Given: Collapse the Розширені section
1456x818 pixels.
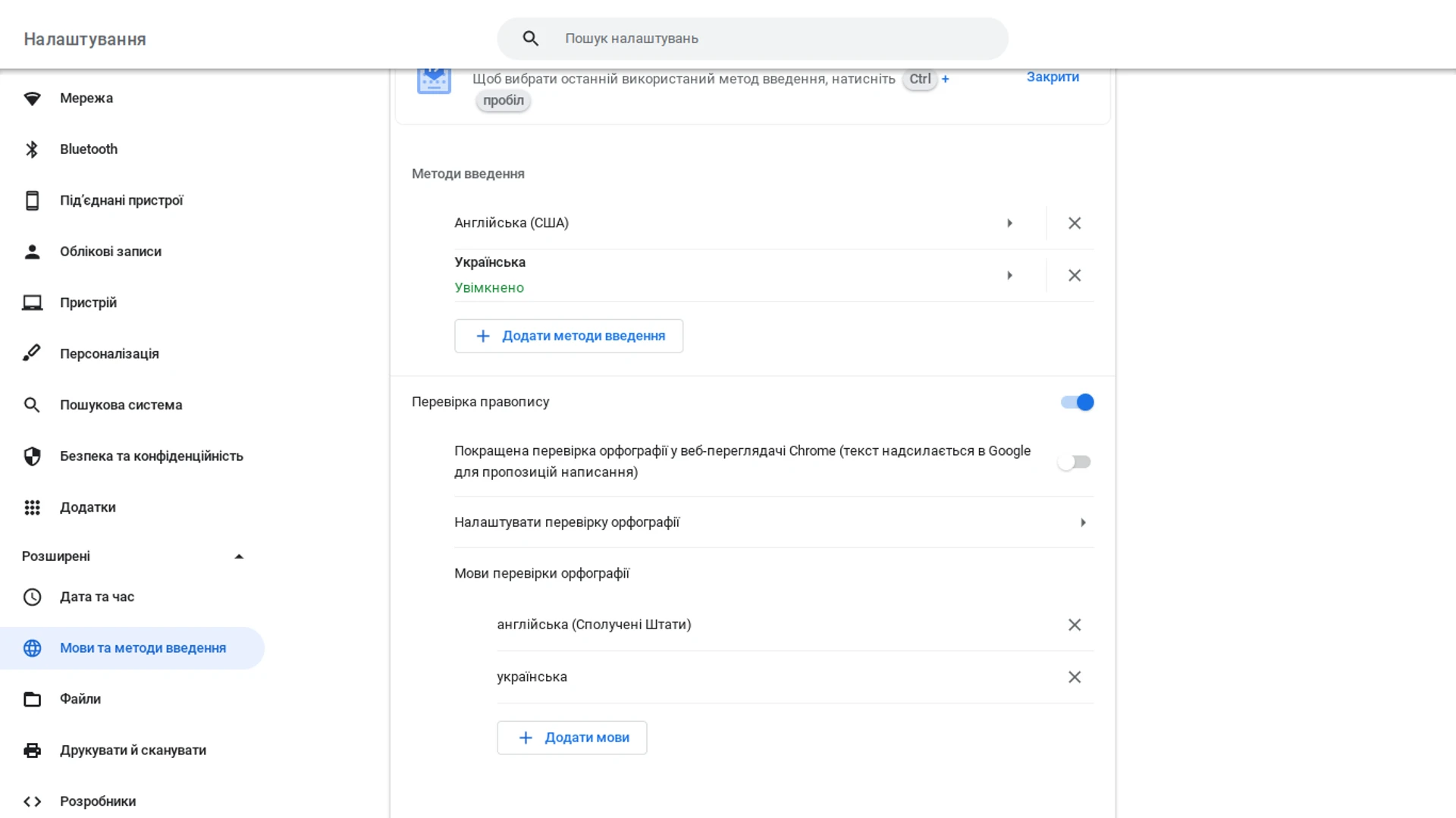Looking at the screenshot, I should point(239,556).
